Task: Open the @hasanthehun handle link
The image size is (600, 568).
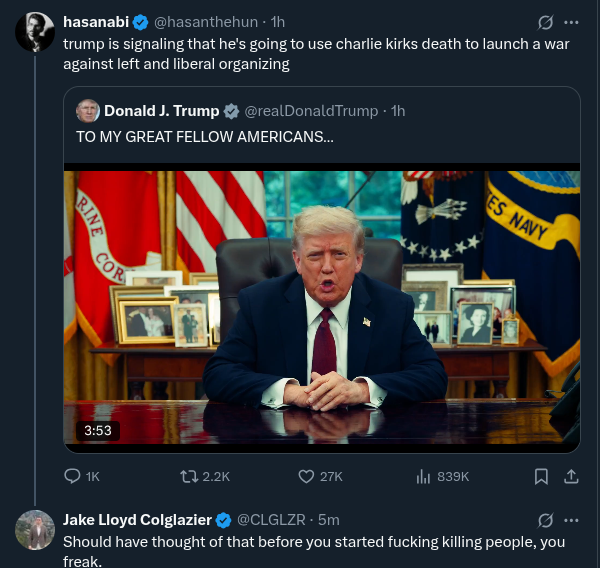Action: pyautogui.click(x=206, y=22)
